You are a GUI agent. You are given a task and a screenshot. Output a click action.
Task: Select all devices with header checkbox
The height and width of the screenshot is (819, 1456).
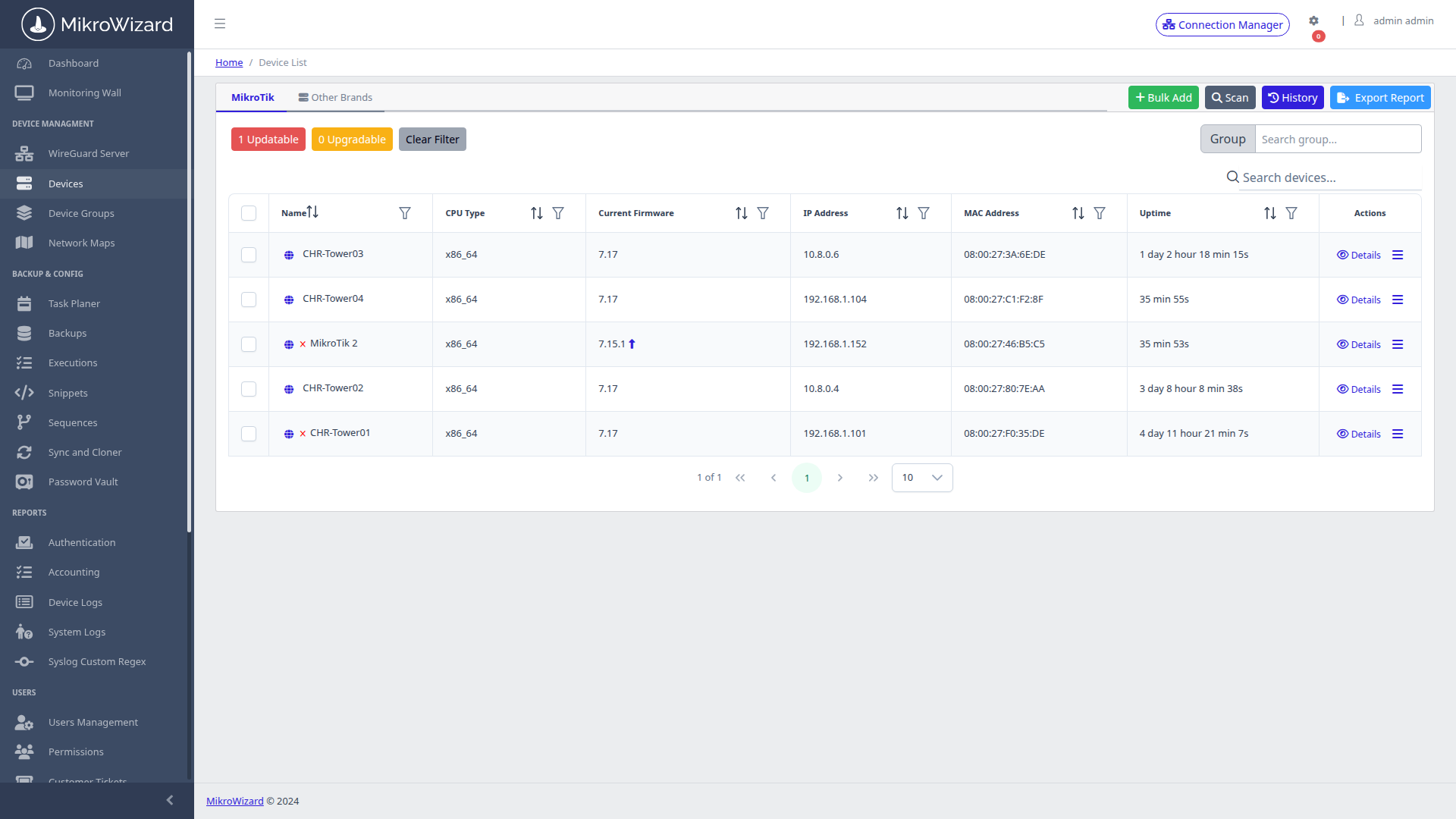click(249, 213)
